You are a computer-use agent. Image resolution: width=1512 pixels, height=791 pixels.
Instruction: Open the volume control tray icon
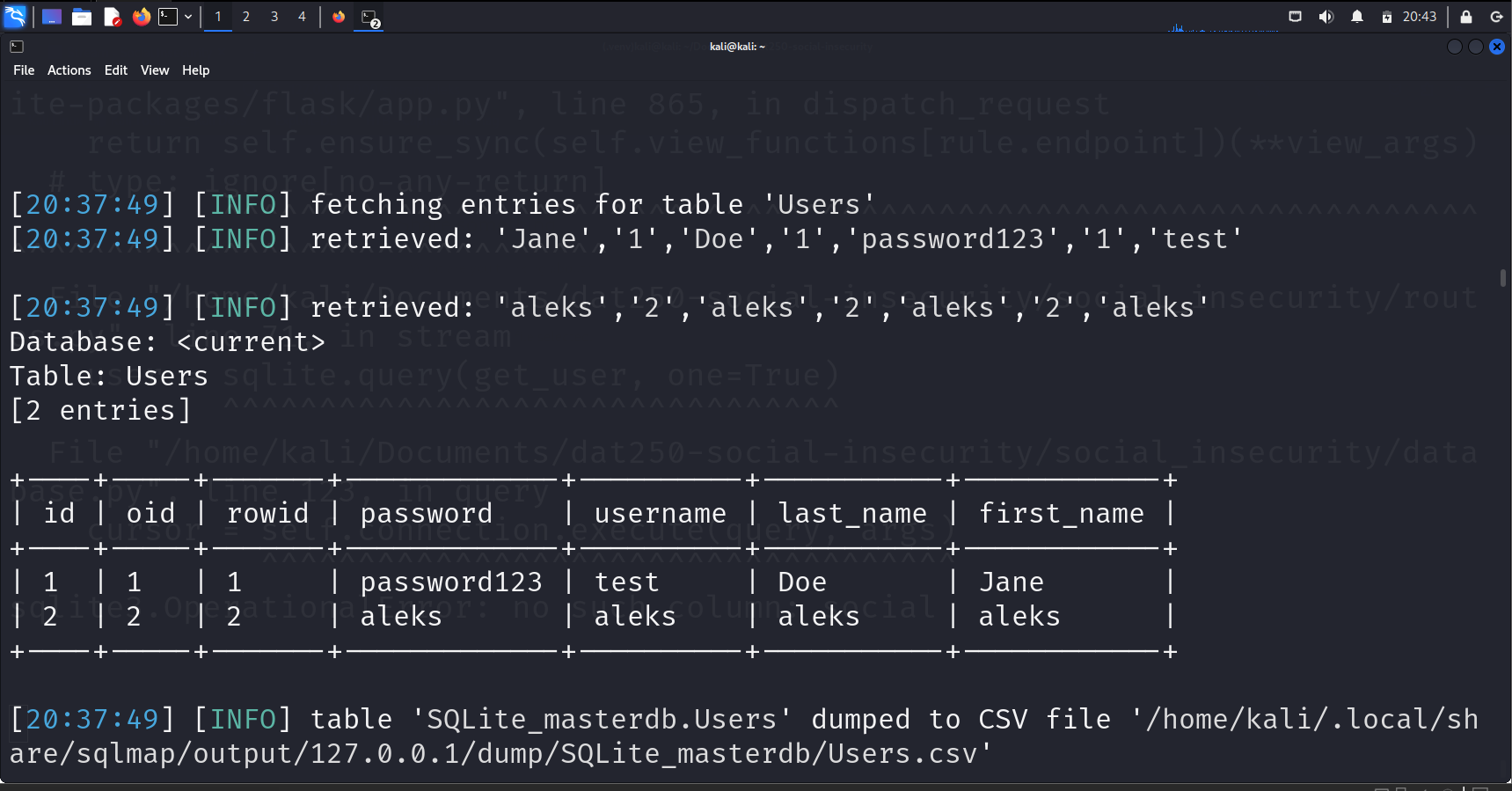(1326, 17)
